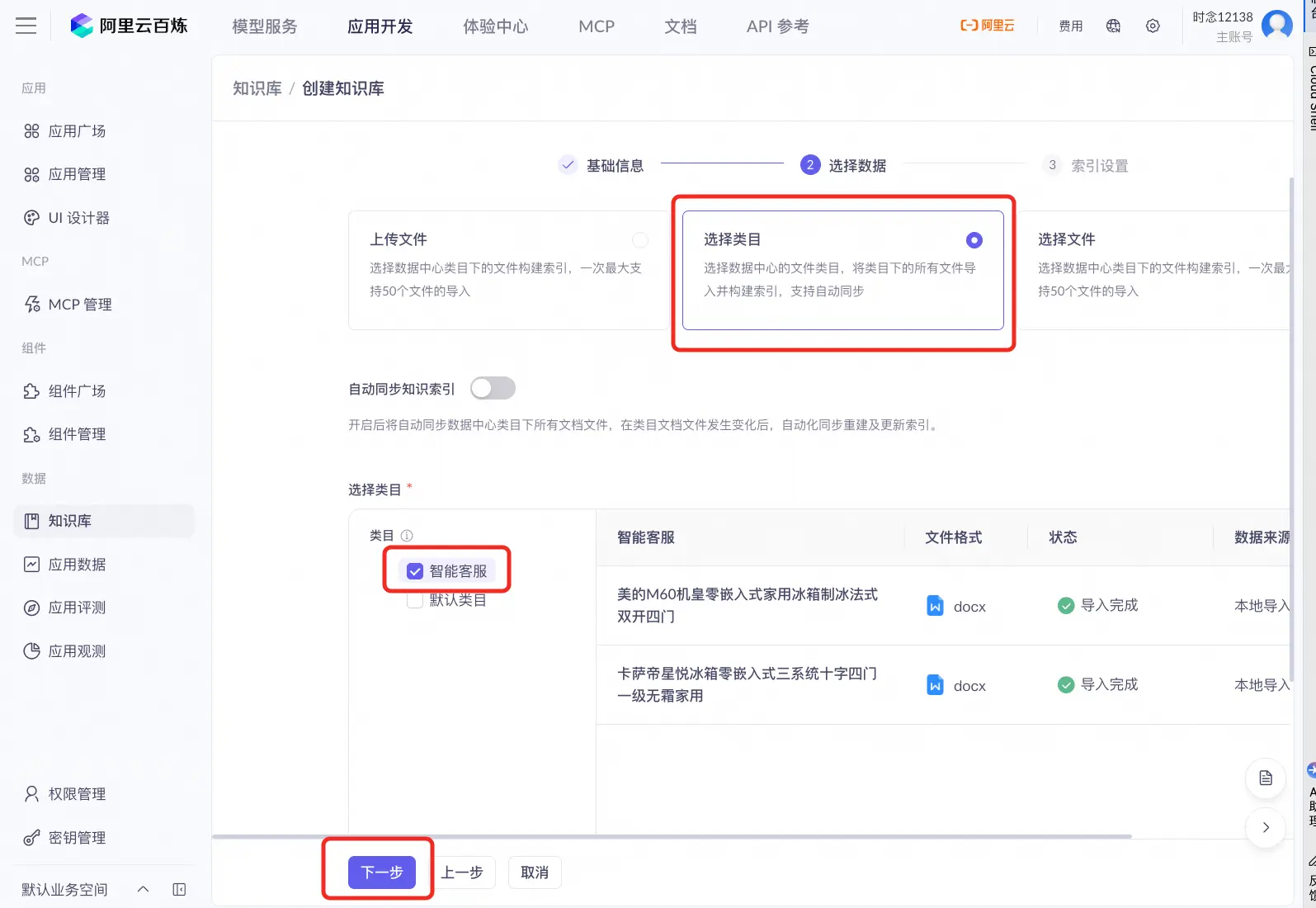Uncheck the 智能客服 category checkbox
Screen dimensions: 1316x908
415,571
